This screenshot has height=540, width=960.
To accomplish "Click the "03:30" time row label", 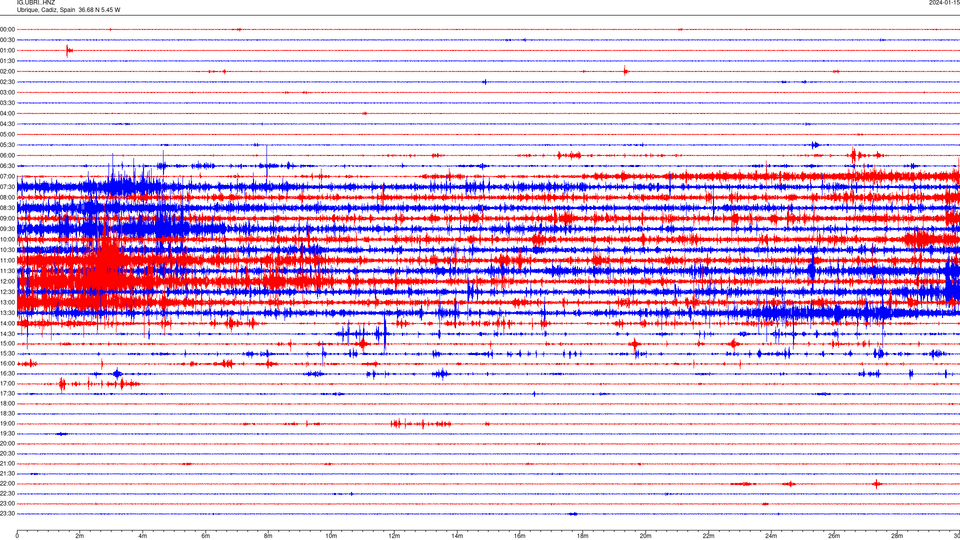I will [7, 103].
